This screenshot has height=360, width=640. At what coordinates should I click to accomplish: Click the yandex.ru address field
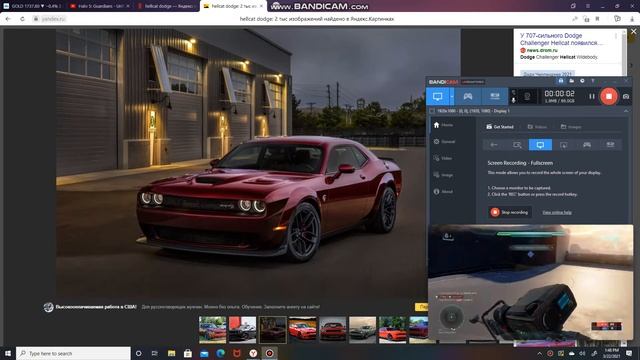point(50,19)
